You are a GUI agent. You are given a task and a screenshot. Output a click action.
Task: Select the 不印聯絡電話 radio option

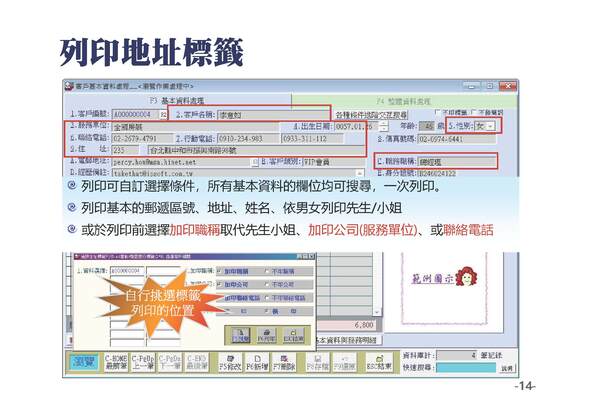click(x=267, y=298)
